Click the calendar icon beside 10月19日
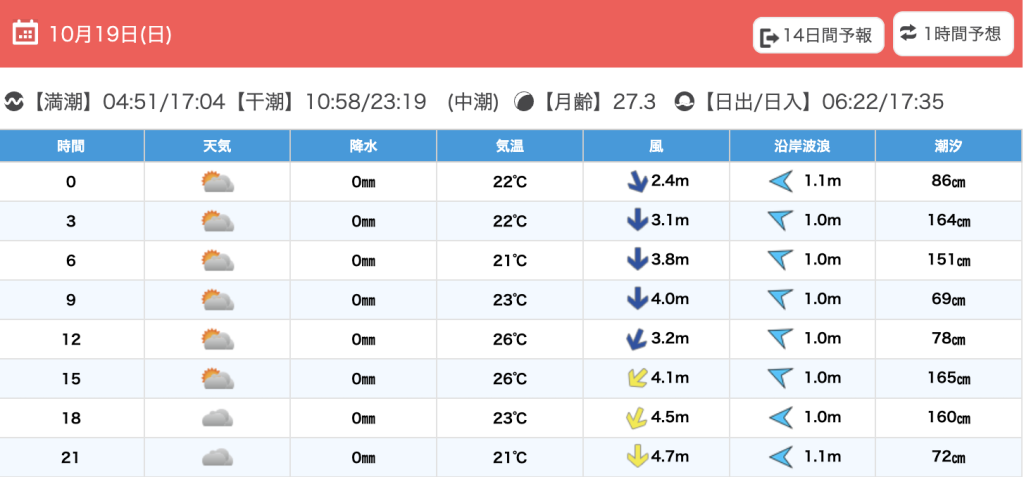 coord(26,33)
